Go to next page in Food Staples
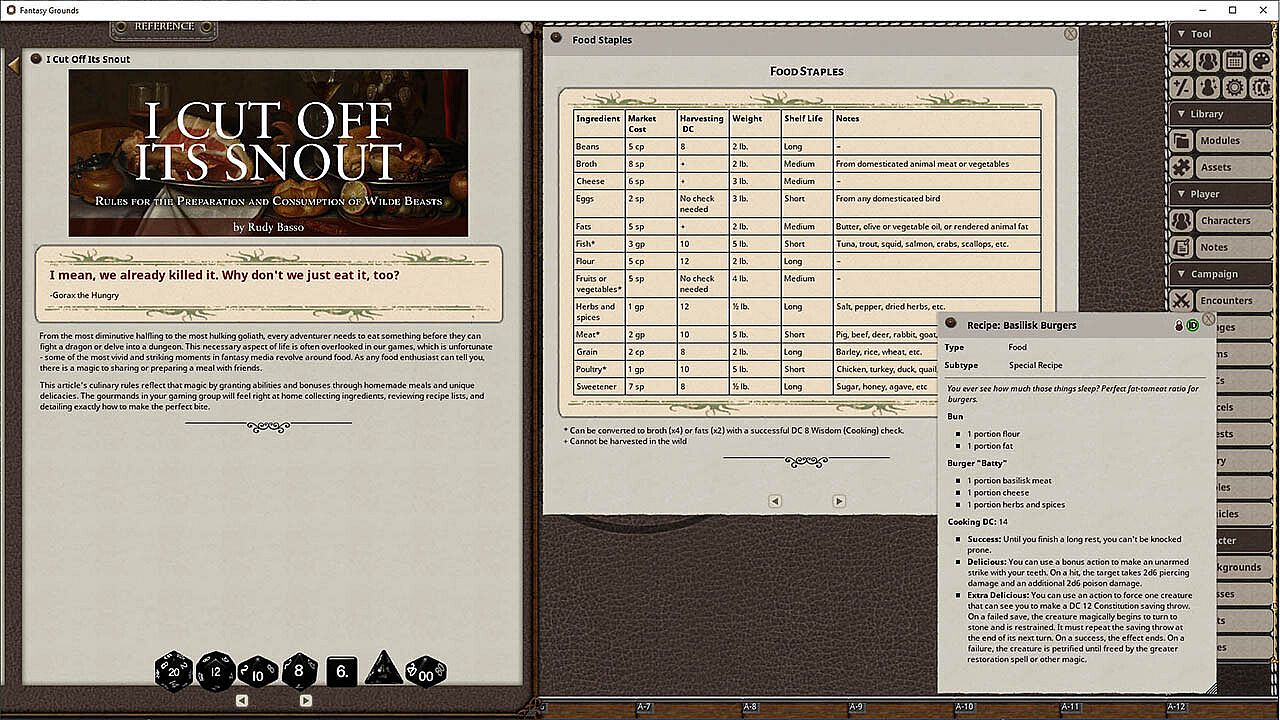Viewport: 1280px width, 720px height. tap(839, 501)
